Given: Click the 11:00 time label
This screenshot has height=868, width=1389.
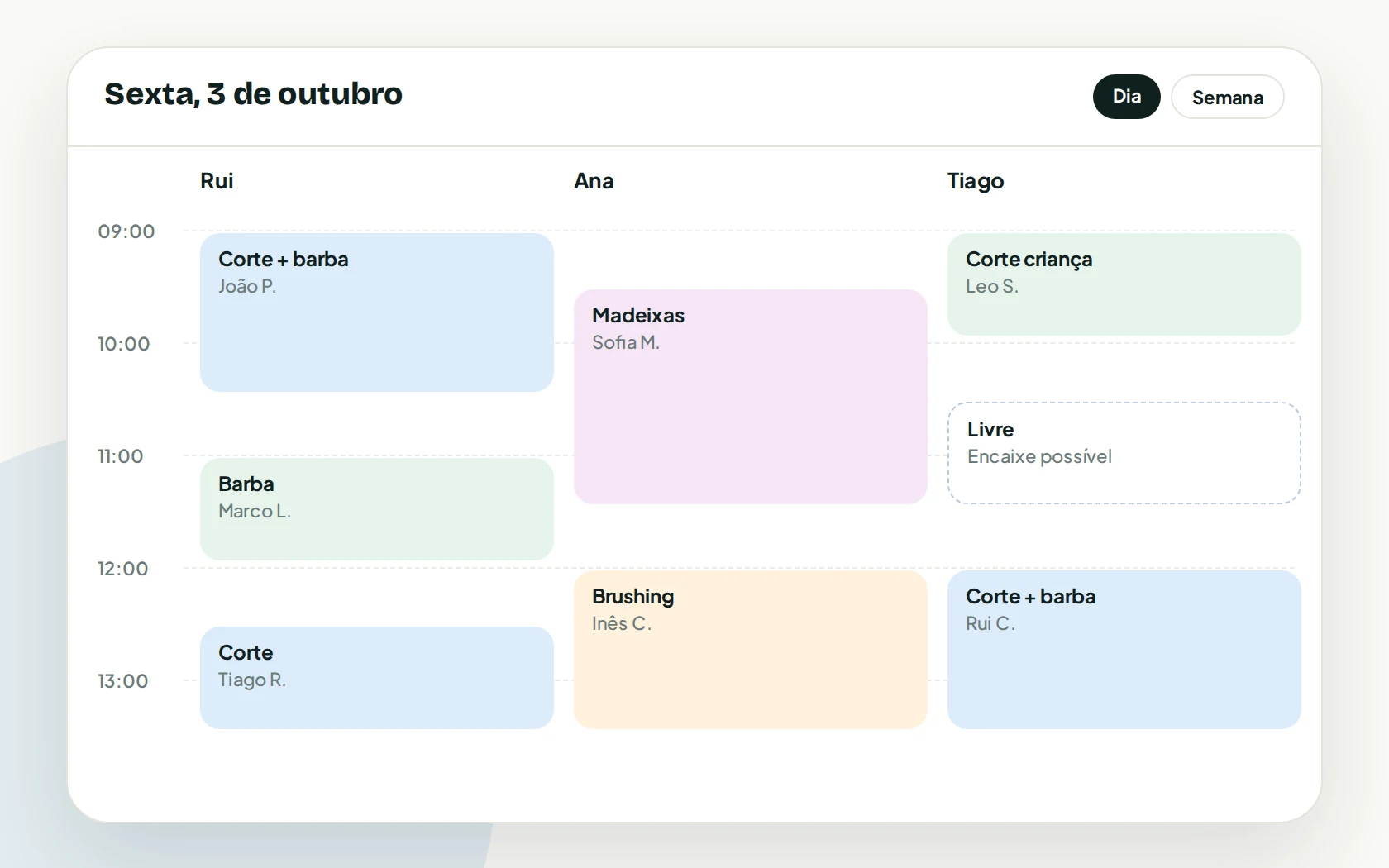Looking at the screenshot, I should point(121,456).
